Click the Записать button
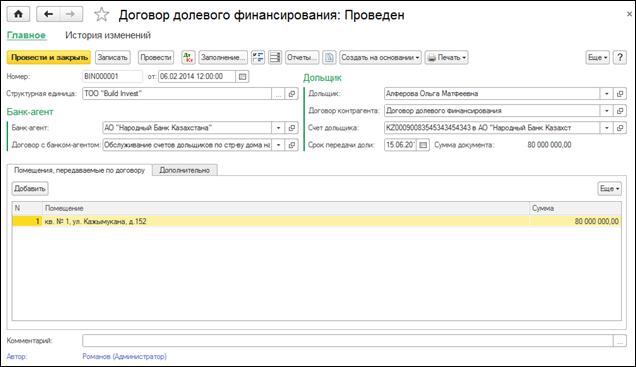Screen dimensions: 636x367 coord(113,58)
